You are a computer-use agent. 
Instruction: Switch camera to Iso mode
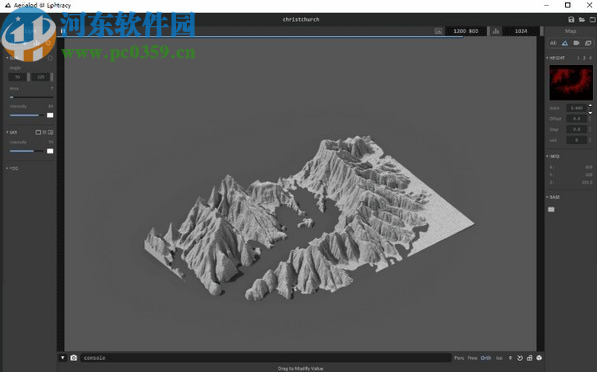pyautogui.click(x=499, y=358)
